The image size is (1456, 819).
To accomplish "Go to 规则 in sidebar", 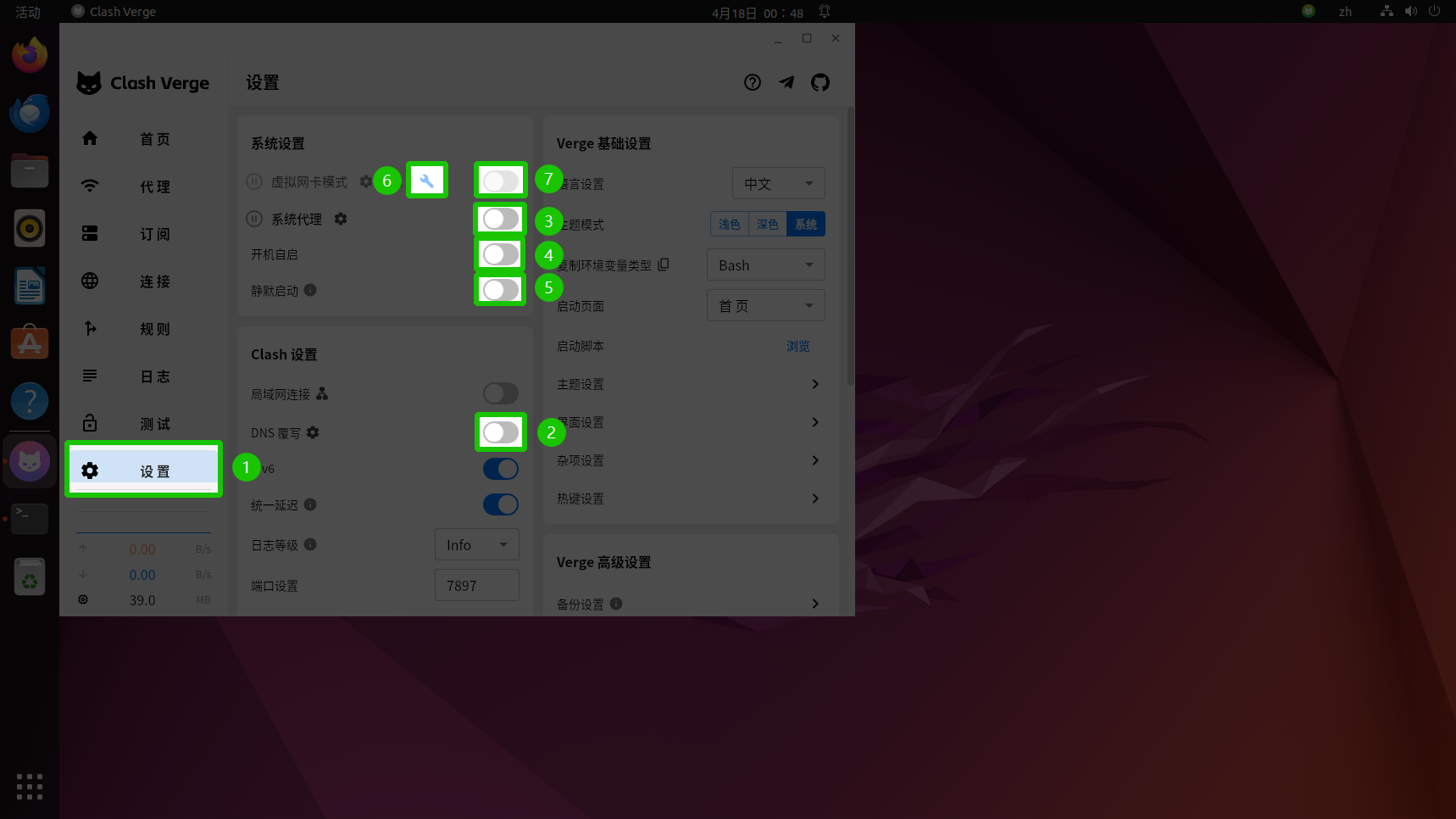I will click(x=143, y=328).
